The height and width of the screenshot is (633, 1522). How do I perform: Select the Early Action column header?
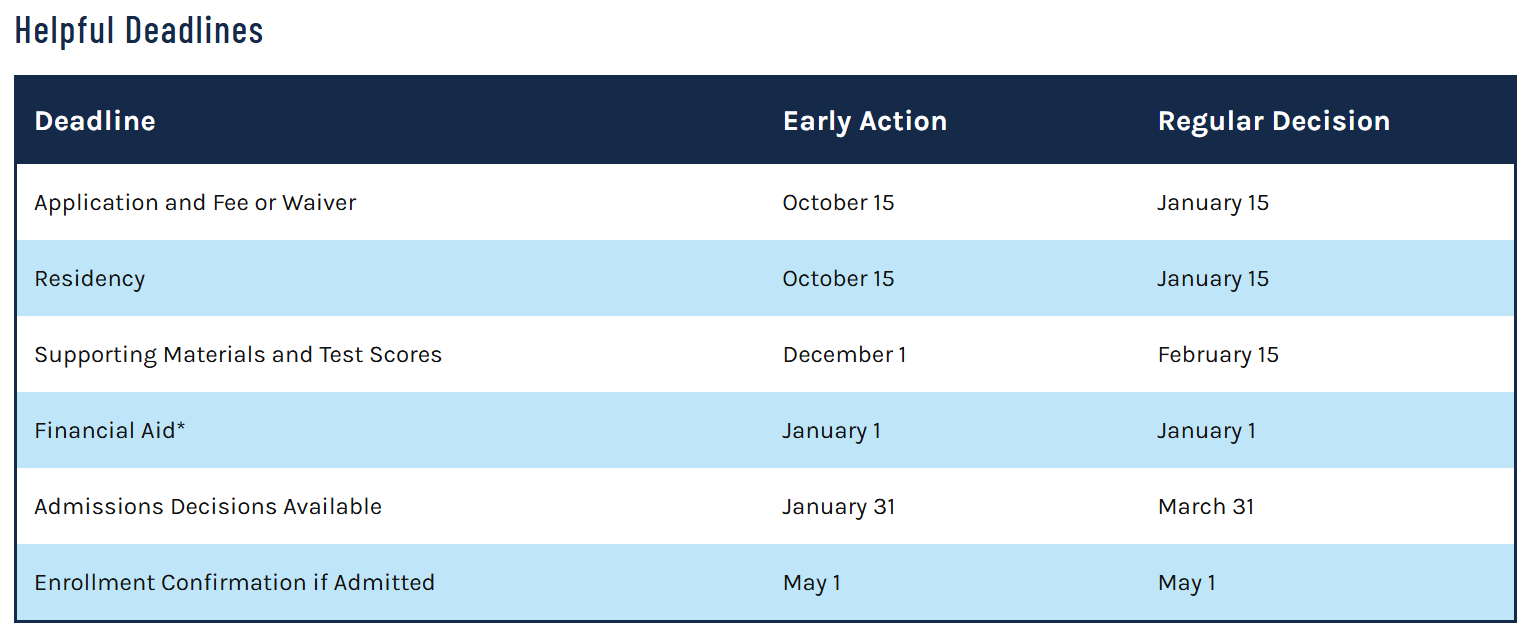pyautogui.click(x=865, y=121)
